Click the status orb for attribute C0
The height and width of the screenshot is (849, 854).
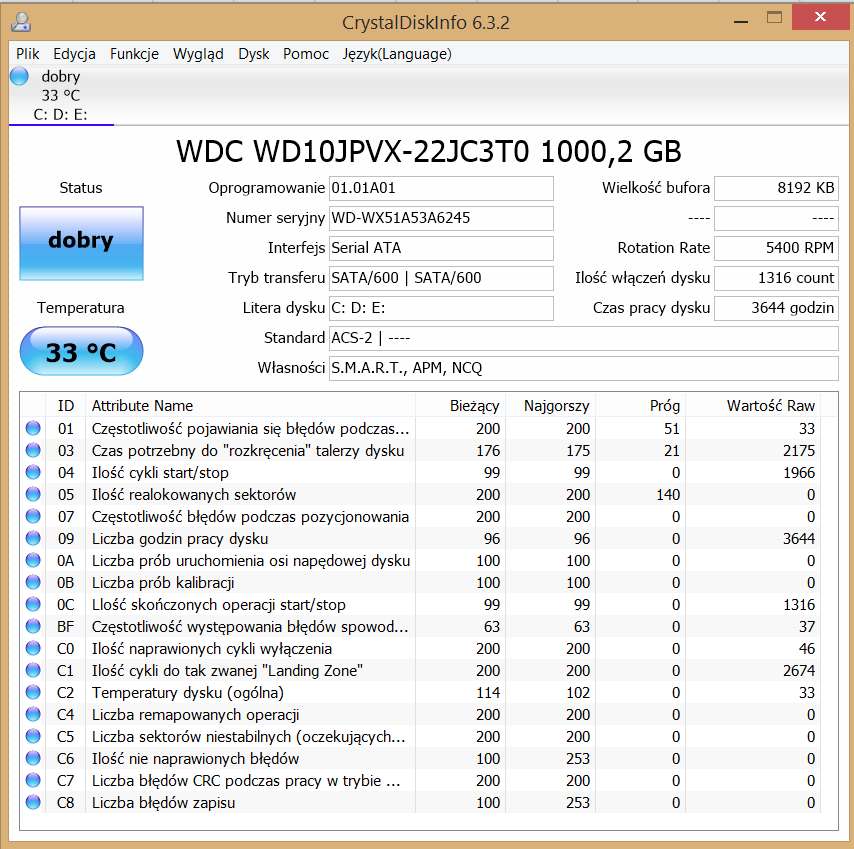(33, 649)
